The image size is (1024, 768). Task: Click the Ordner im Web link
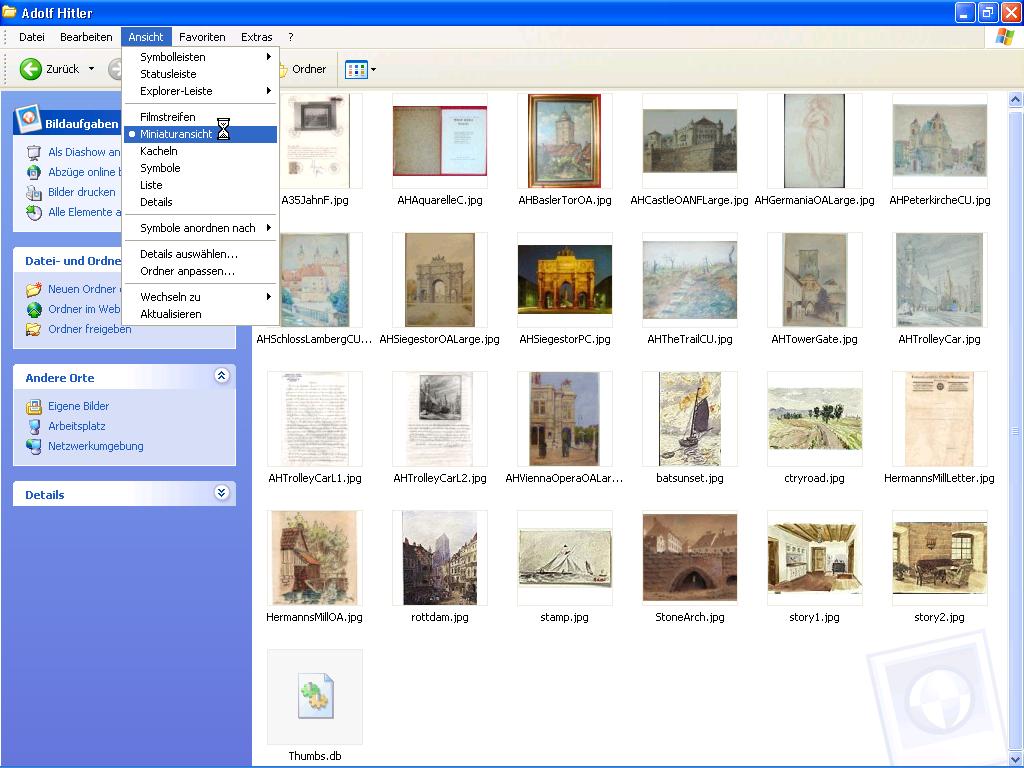[84, 309]
